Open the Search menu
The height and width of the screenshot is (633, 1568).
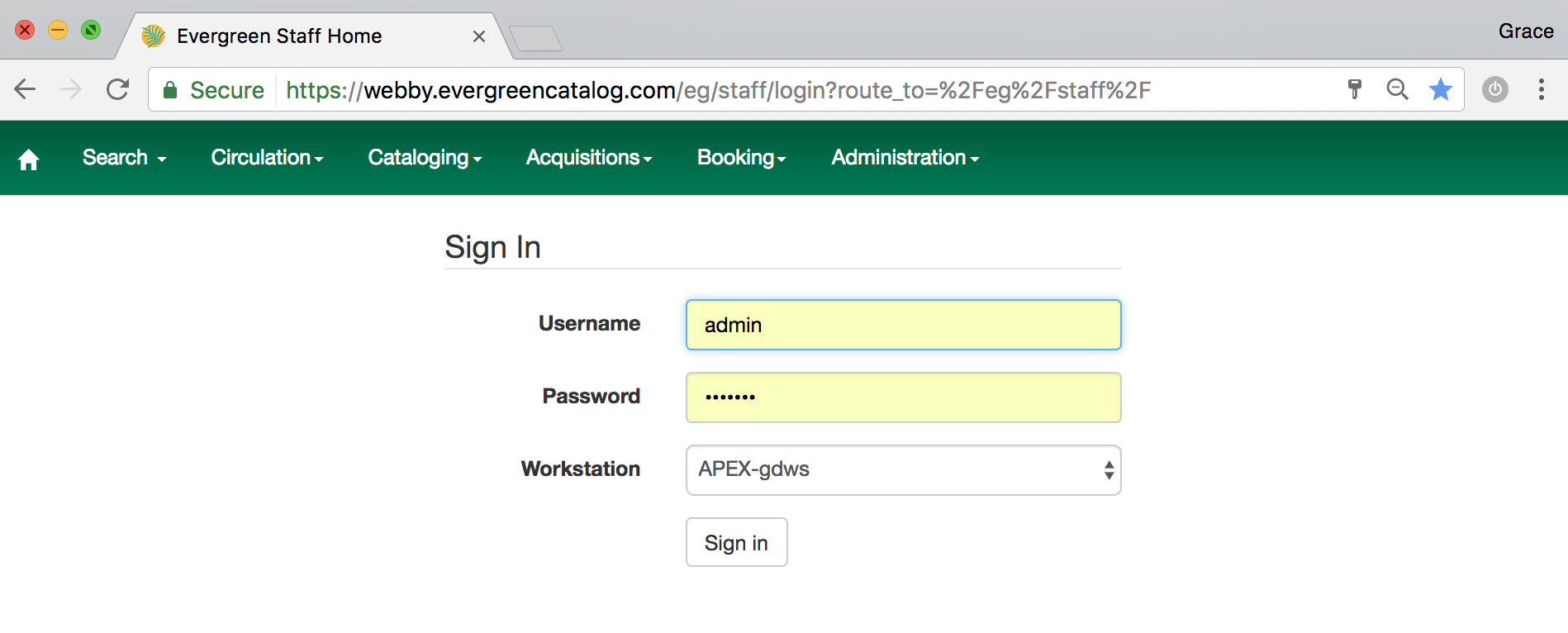125,158
